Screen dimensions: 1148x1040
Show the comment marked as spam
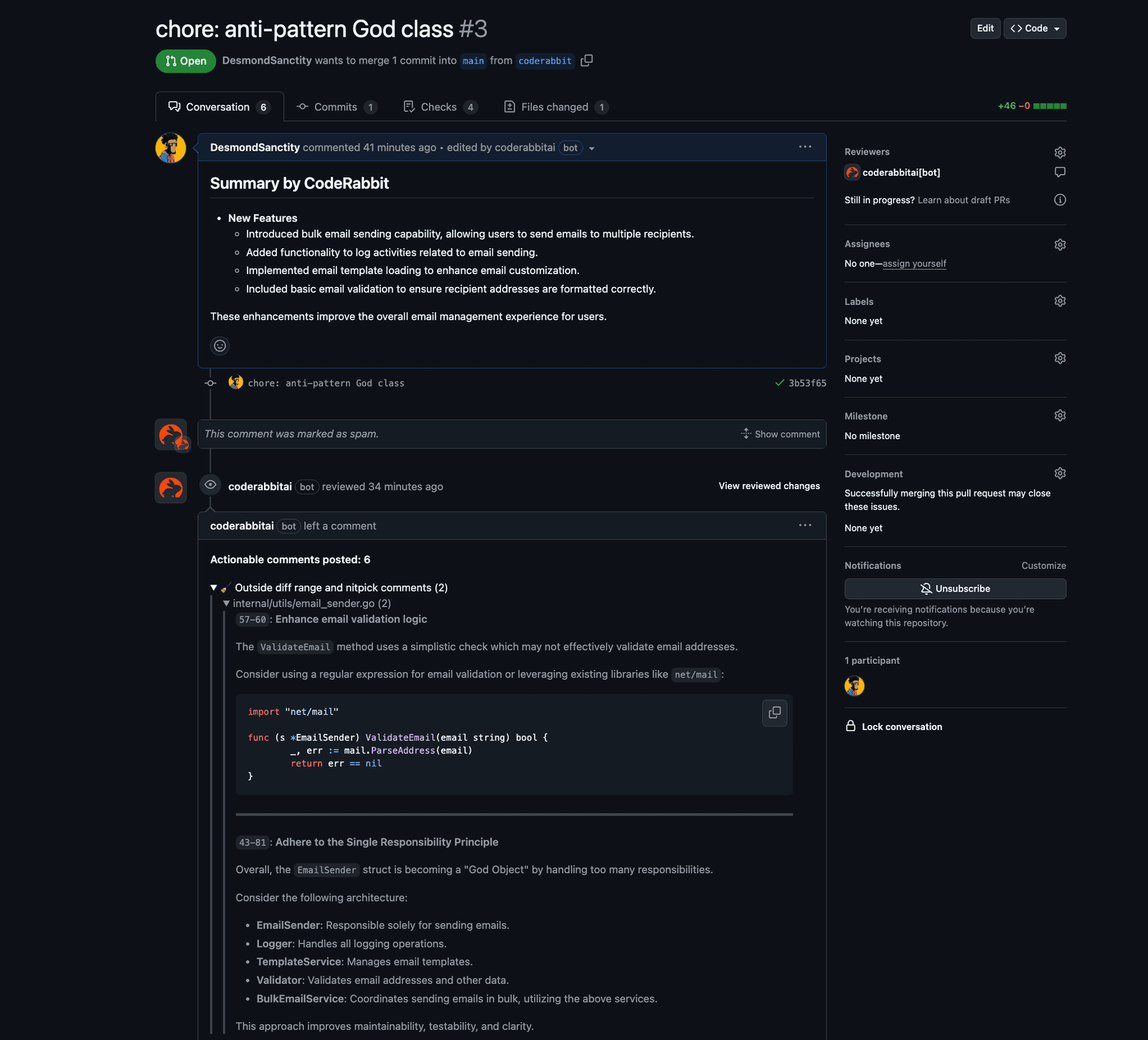pyautogui.click(x=780, y=434)
